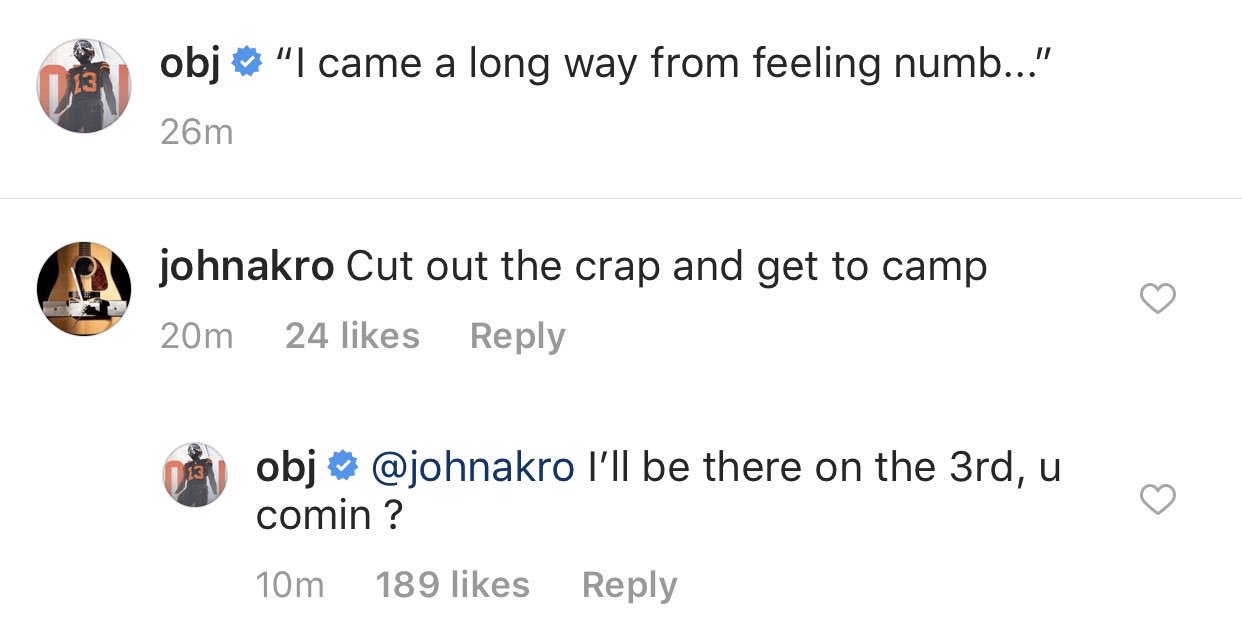Like johnakro's comment with the heart icon
This screenshot has width=1242, height=640.
1158,298
